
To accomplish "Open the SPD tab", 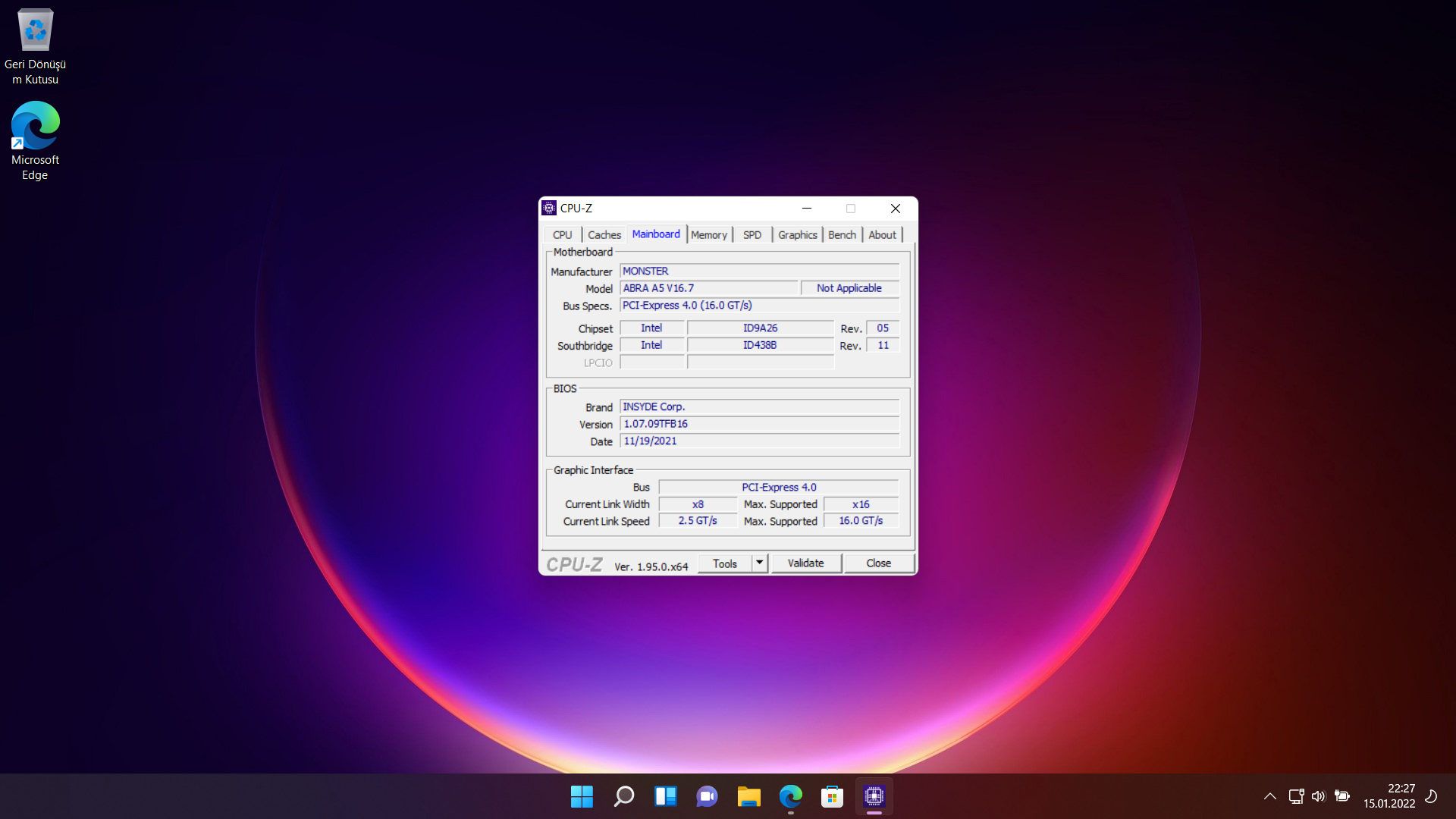I will point(752,235).
